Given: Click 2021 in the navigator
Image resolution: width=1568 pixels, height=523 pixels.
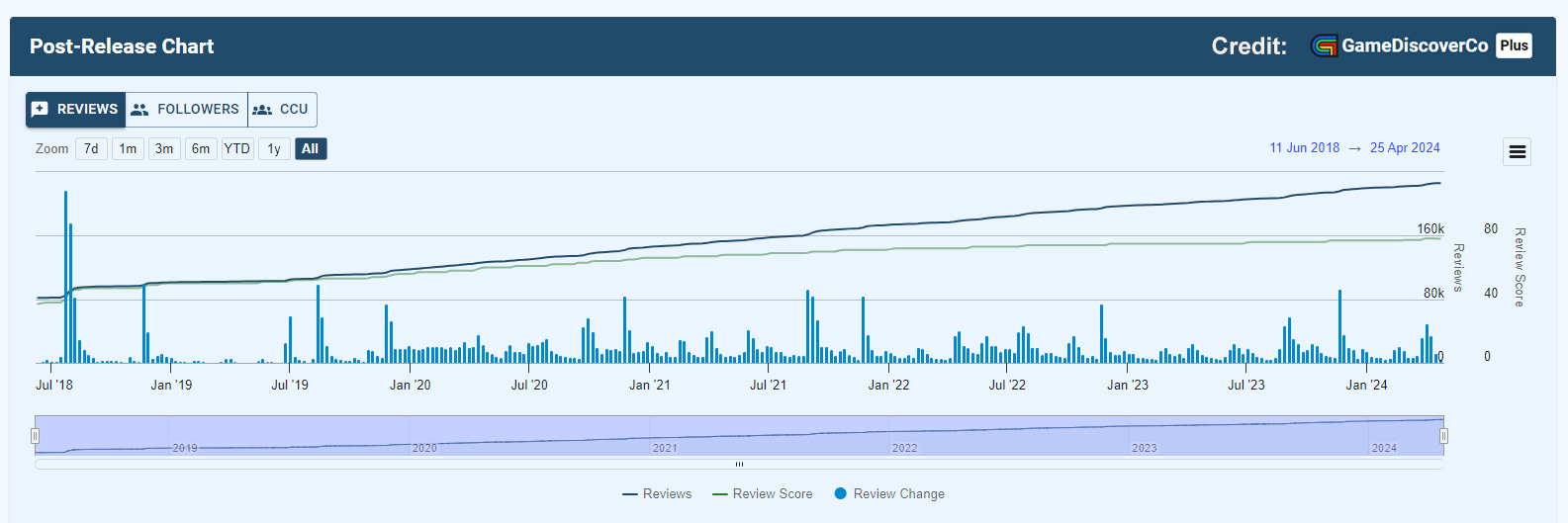Looking at the screenshot, I should tap(665, 449).
